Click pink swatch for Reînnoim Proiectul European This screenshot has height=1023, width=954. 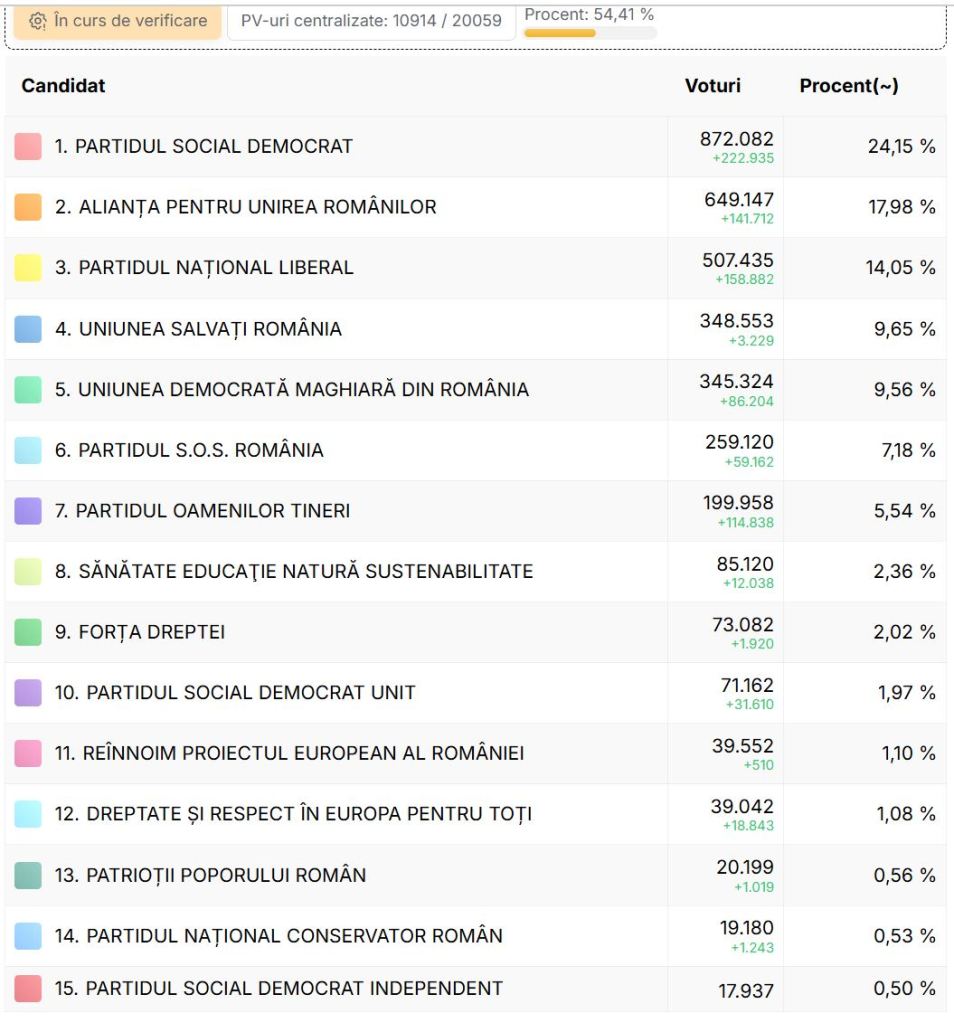click(x=28, y=753)
